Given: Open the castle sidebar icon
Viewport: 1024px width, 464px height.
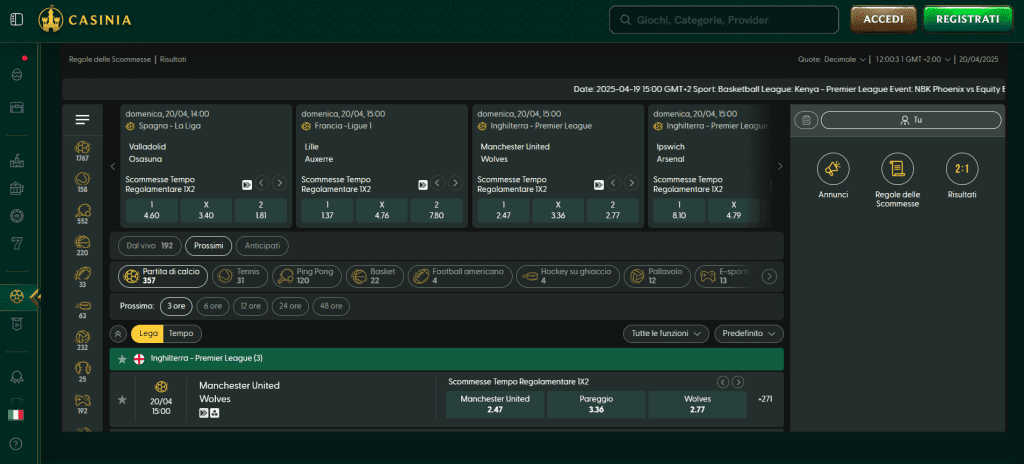Looking at the screenshot, I should [17, 160].
